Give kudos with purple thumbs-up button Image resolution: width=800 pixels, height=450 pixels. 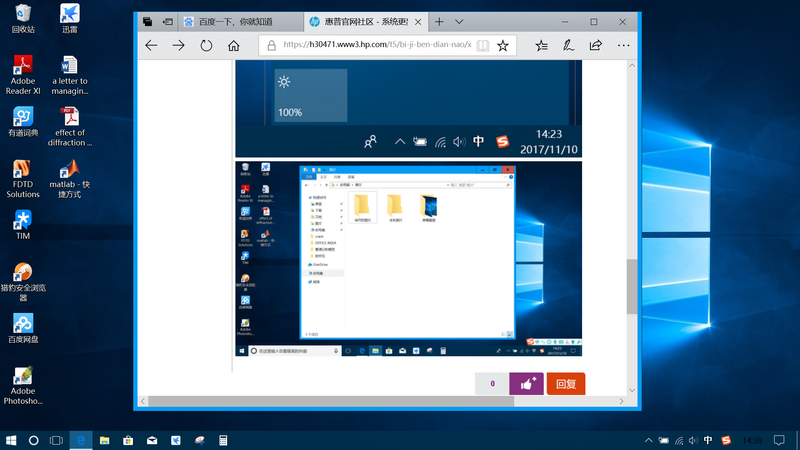coord(526,383)
